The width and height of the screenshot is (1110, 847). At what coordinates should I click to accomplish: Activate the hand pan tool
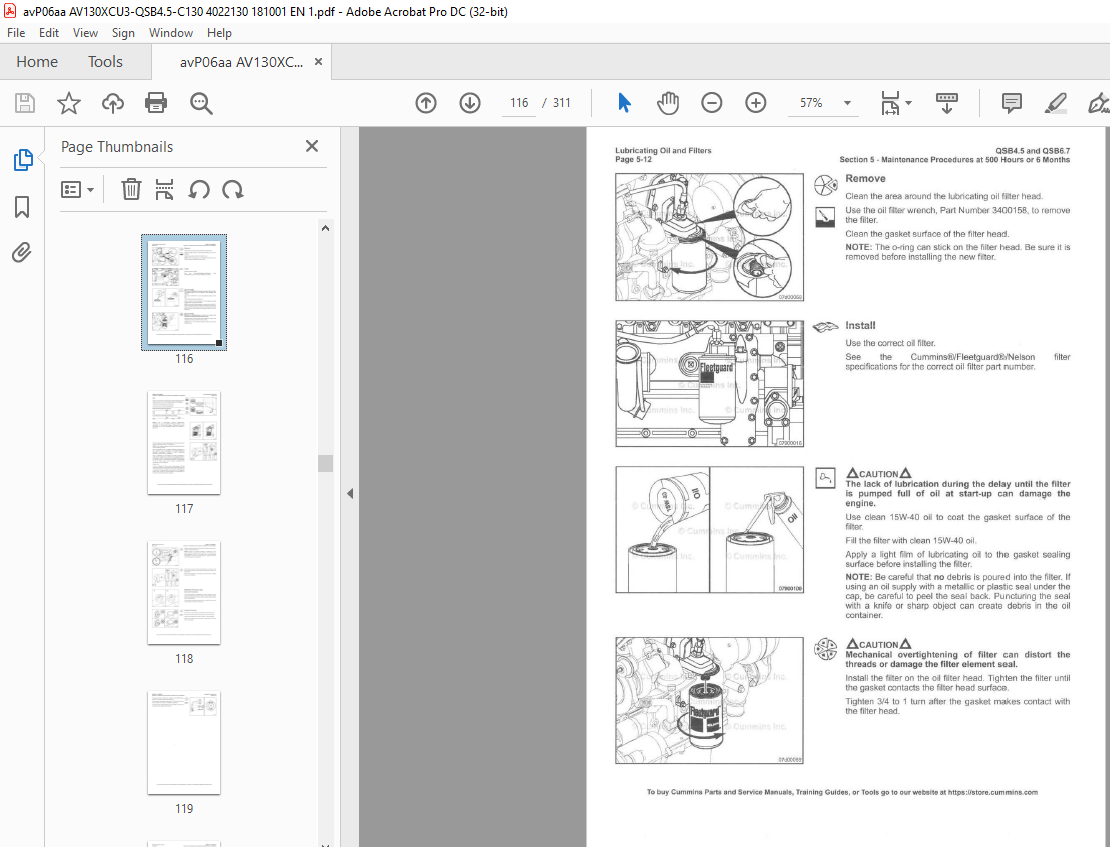click(668, 103)
